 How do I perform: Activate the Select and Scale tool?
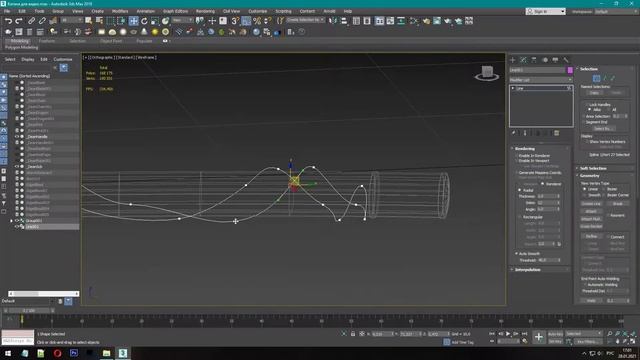click(155, 21)
